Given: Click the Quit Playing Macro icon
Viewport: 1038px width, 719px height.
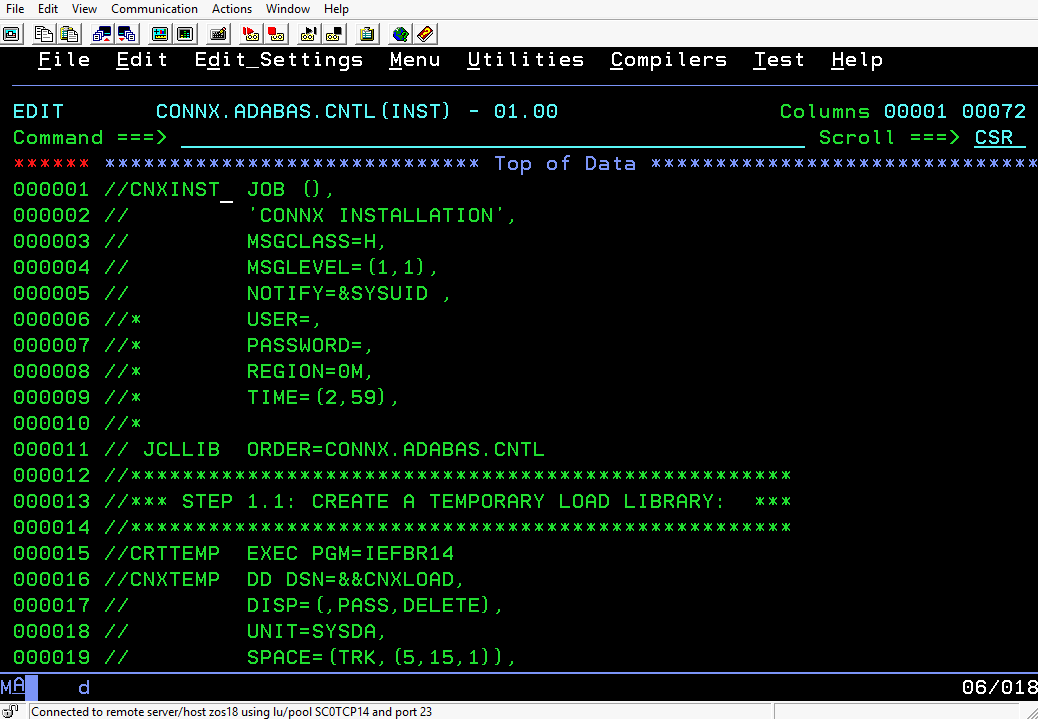Looking at the screenshot, I should click(x=334, y=34).
